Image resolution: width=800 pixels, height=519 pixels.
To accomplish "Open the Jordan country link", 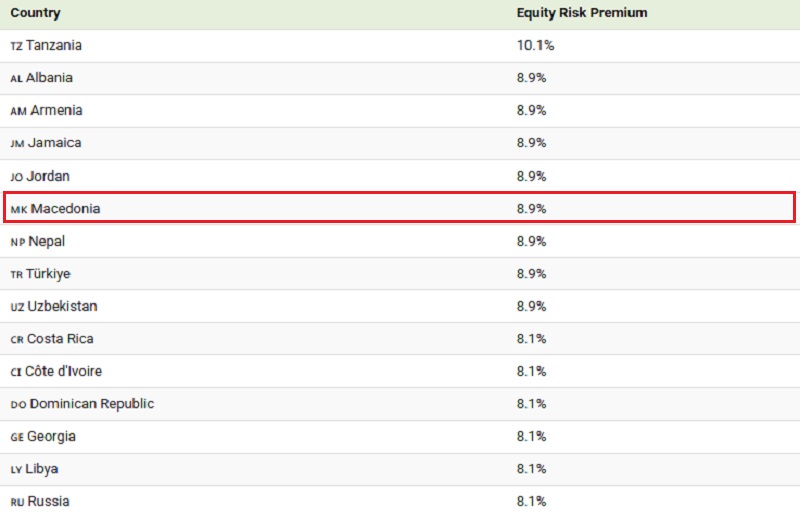I will (x=48, y=176).
